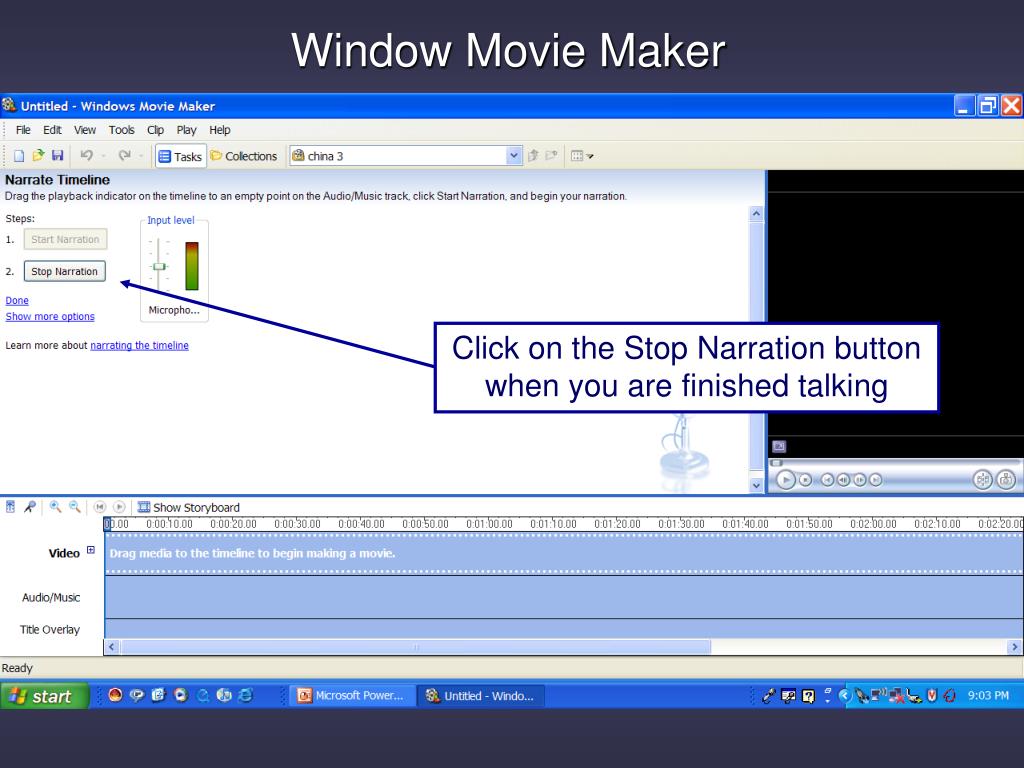1024x768 pixels.
Task: Click the timeline horizontal scrollbar thumb
Action: pos(415,647)
